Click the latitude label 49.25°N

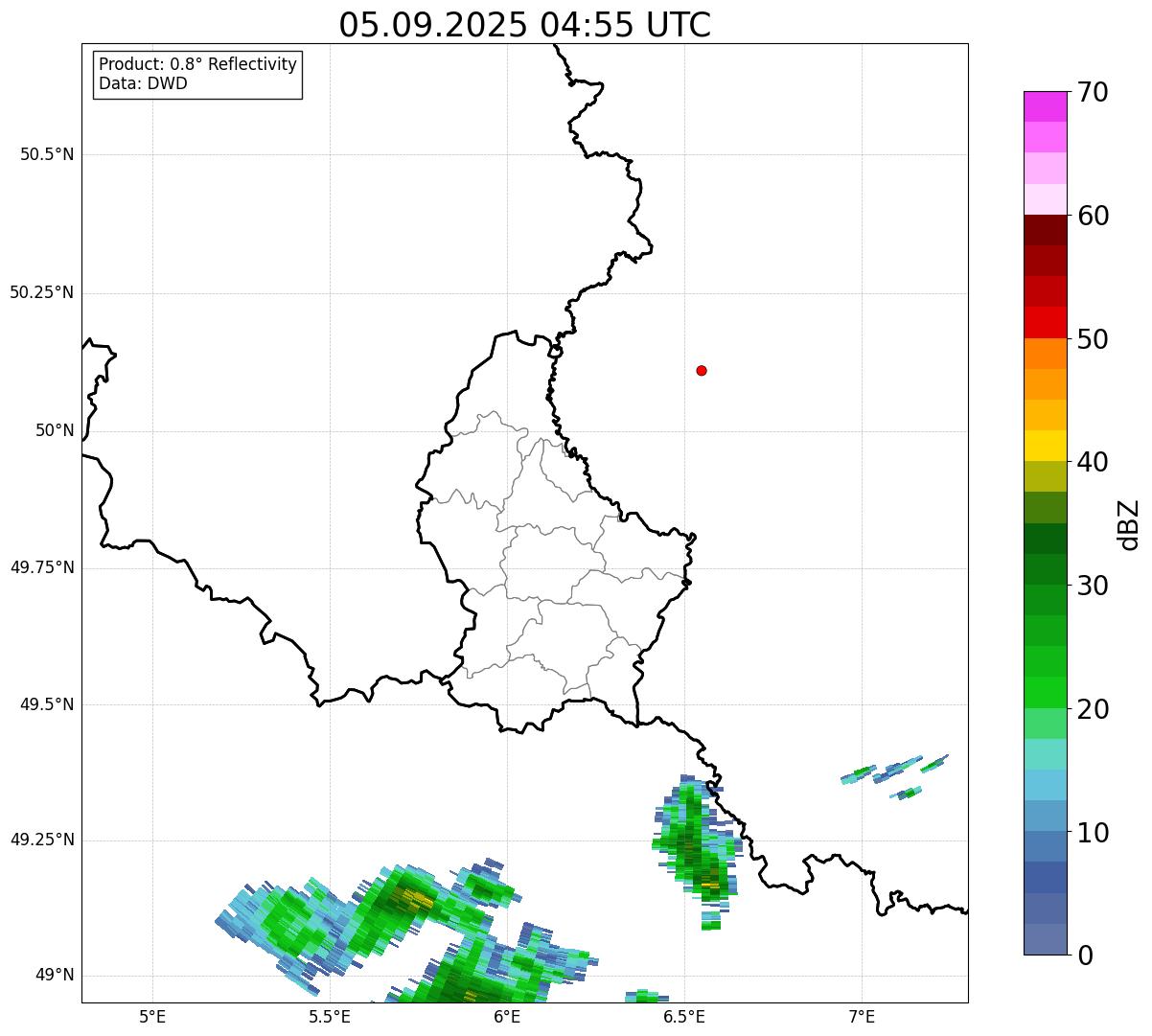click(x=42, y=840)
